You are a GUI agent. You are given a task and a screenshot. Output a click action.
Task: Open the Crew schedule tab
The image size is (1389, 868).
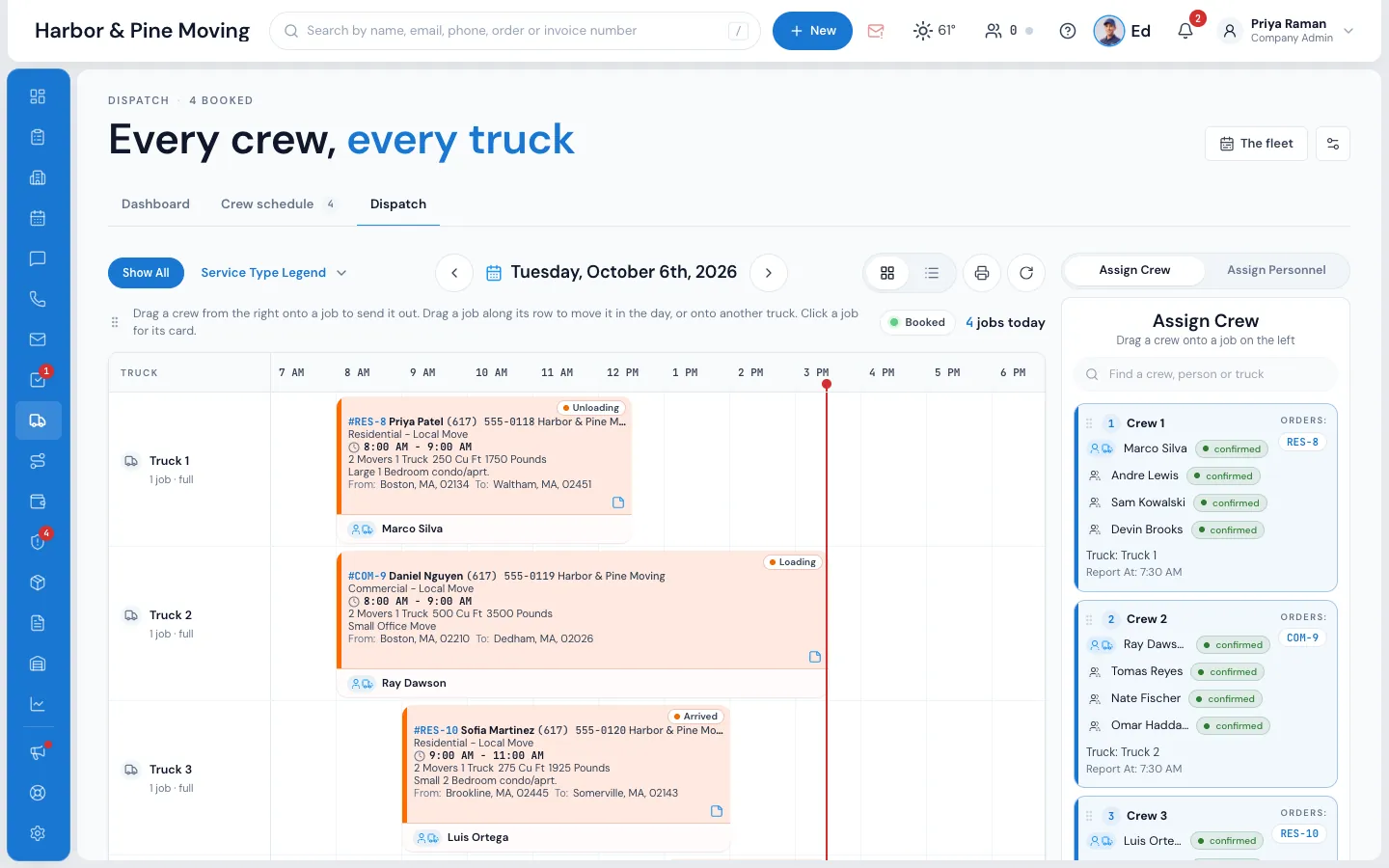(278, 203)
